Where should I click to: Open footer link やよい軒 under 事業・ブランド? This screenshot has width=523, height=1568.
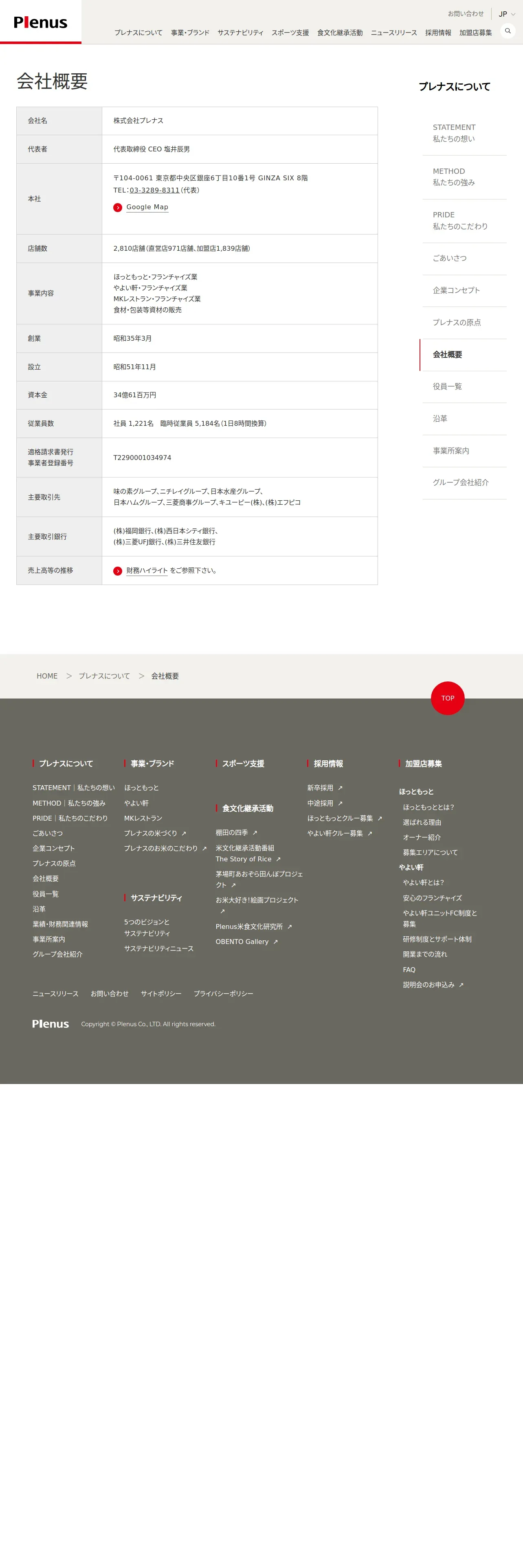tap(136, 804)
